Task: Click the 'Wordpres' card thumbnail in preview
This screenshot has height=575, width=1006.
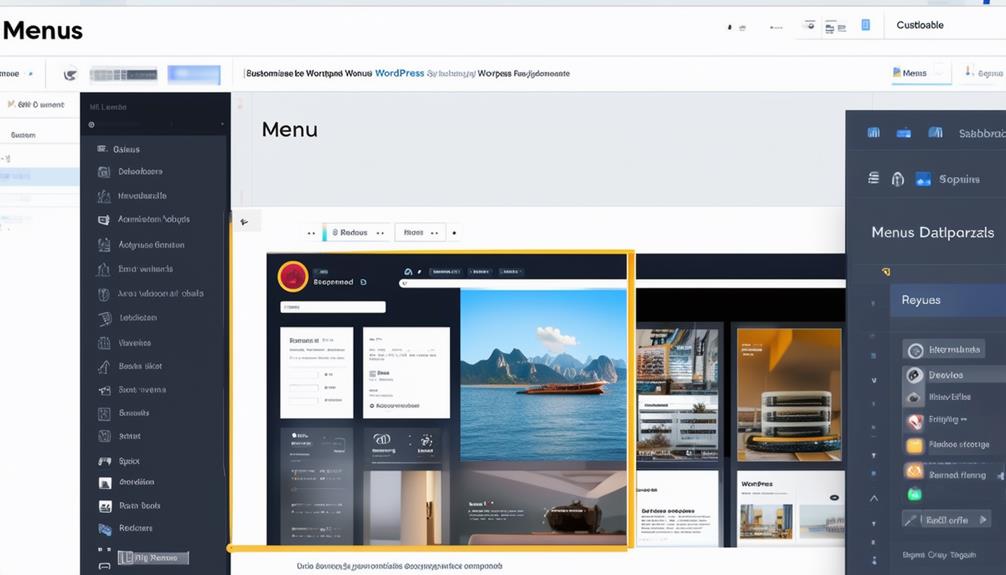Action: (790, 508)
